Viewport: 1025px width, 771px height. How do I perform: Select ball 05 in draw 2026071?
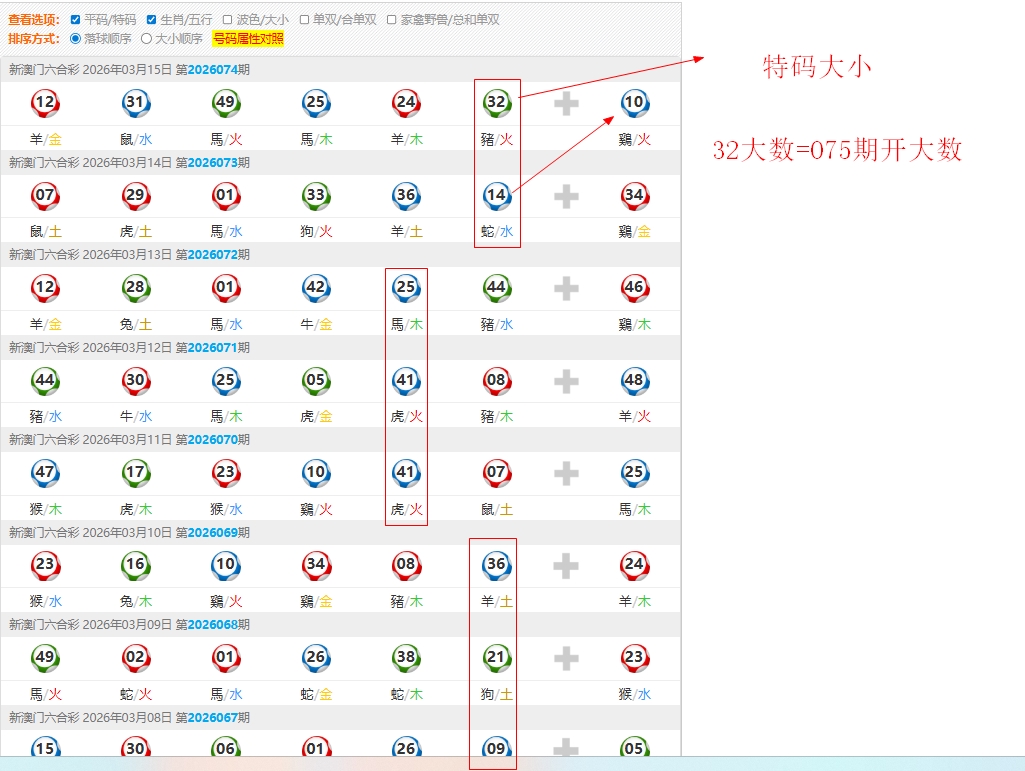[x=316, y=380]
